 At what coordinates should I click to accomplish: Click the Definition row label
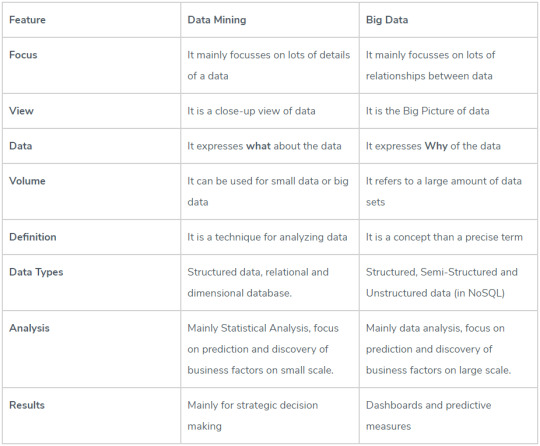pyautogui.click(x=33, y=237)
